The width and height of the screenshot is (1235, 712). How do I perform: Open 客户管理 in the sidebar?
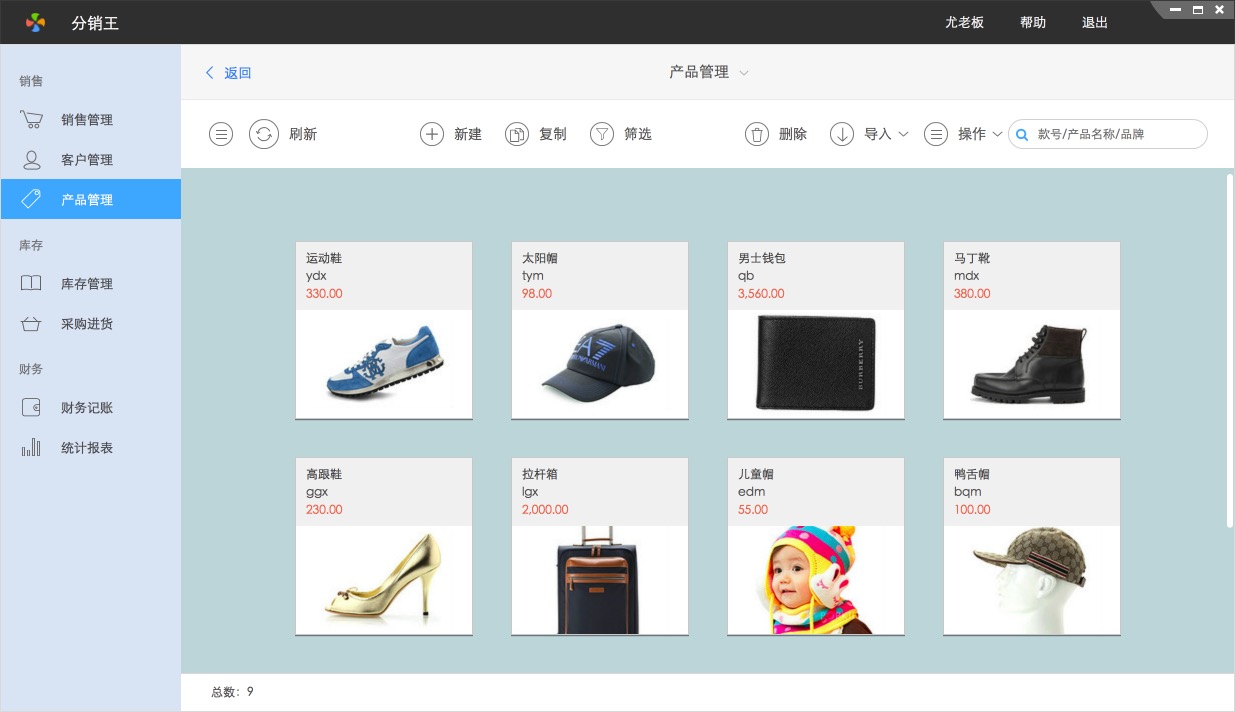pyautogui.click(x=87, y=160)
